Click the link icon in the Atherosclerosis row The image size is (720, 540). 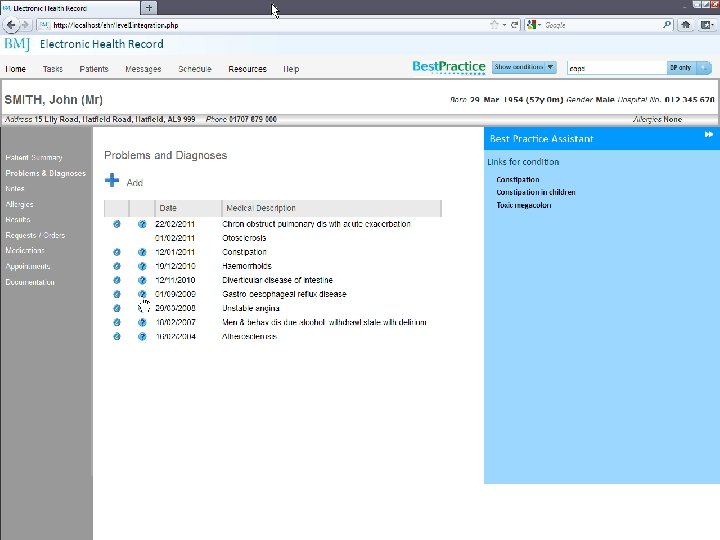117,337
